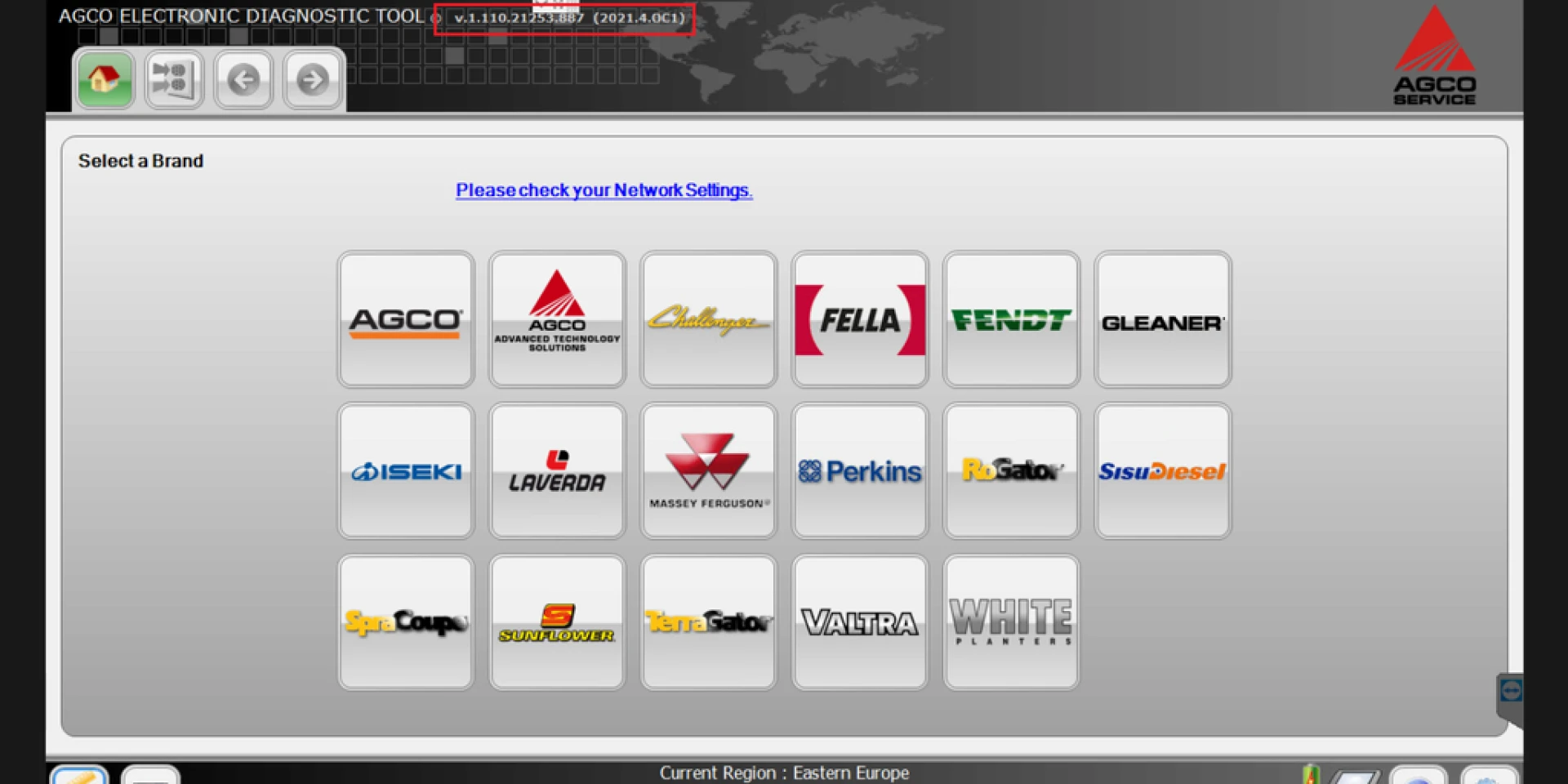Pick the Fella brand tile

(860, 319)
